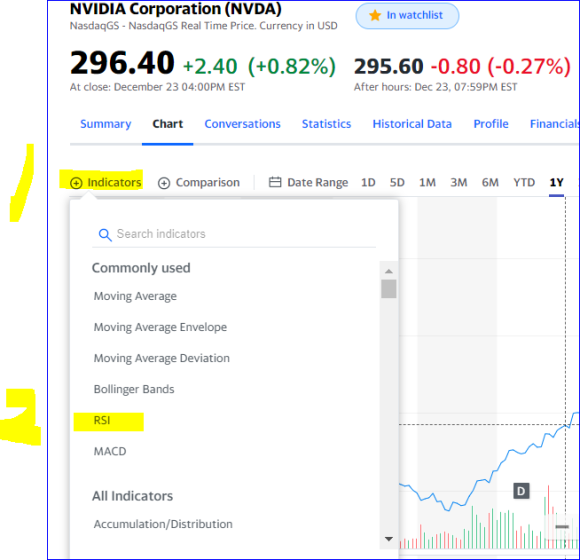The height and width of the screenshot is (560, 580).
Task: Choose the MACD indicator
Action: pos(110,452)
